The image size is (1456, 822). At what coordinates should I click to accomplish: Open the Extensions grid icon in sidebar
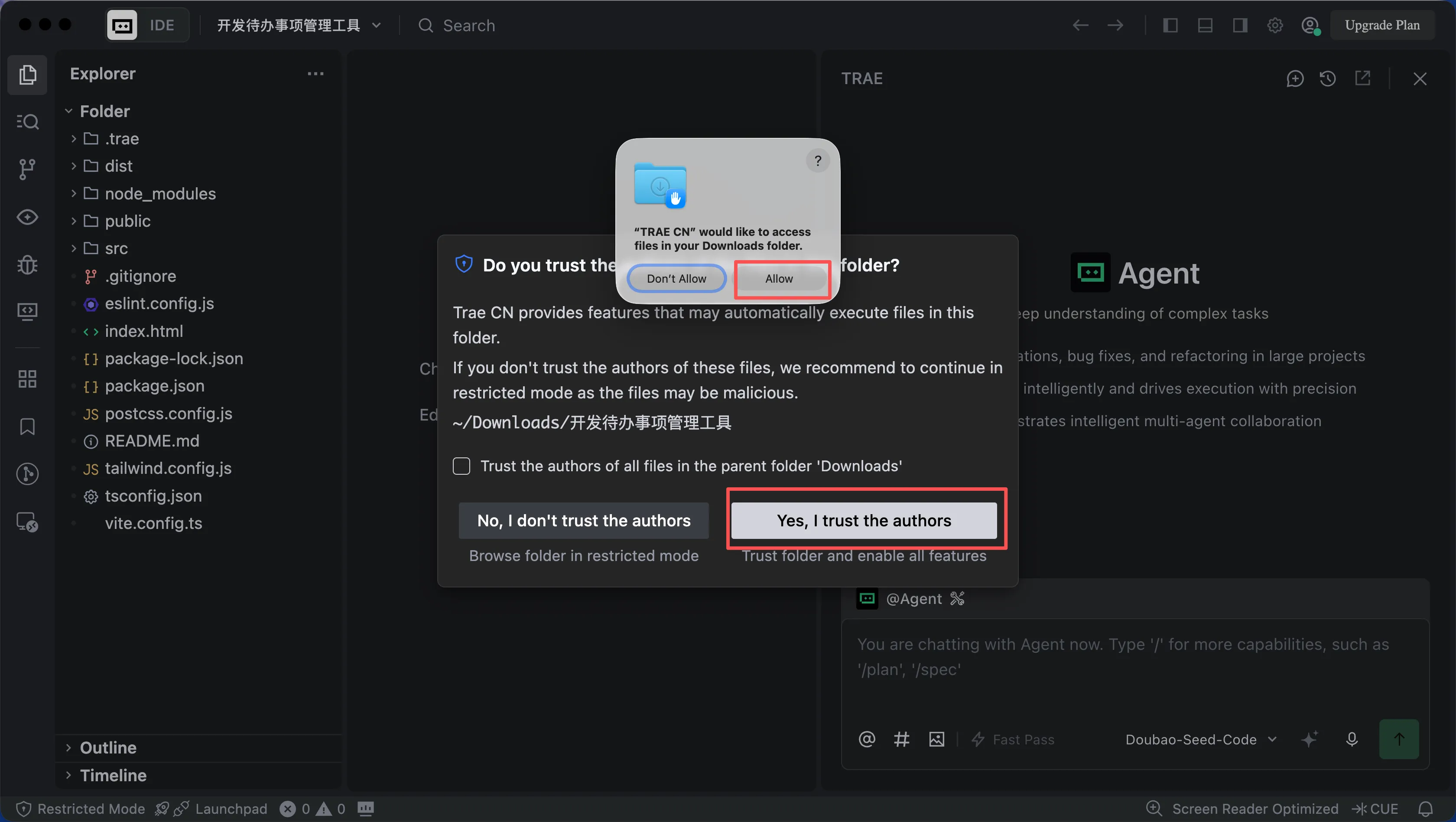[27, 379]
